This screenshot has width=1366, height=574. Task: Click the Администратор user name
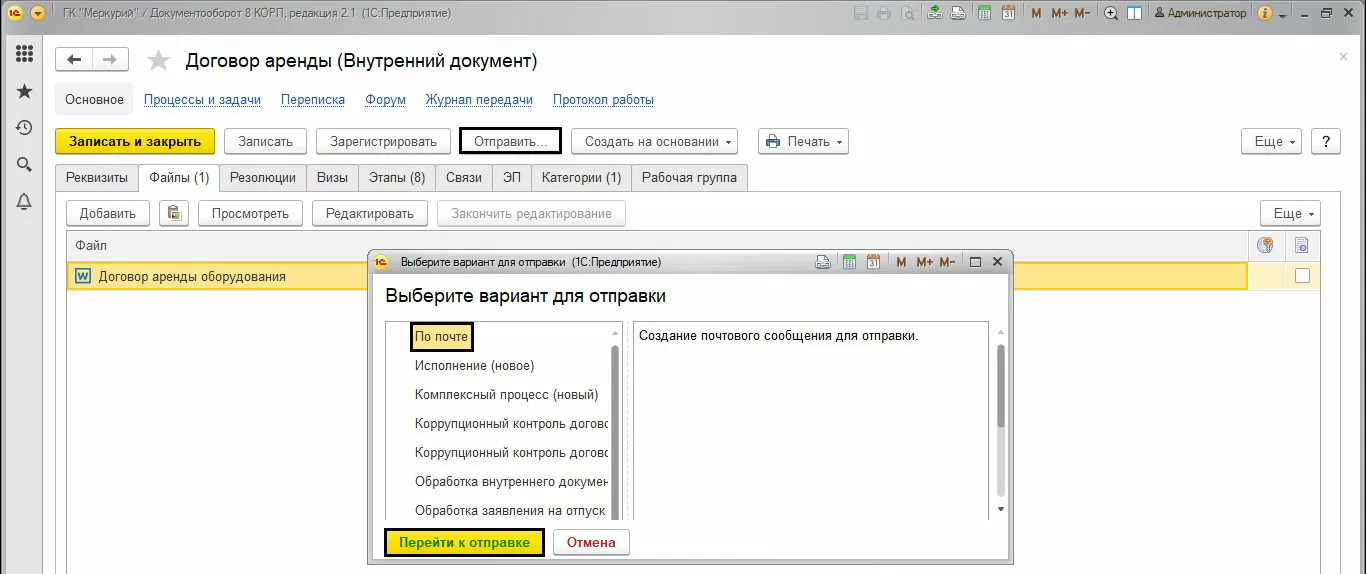point(1207,13)
